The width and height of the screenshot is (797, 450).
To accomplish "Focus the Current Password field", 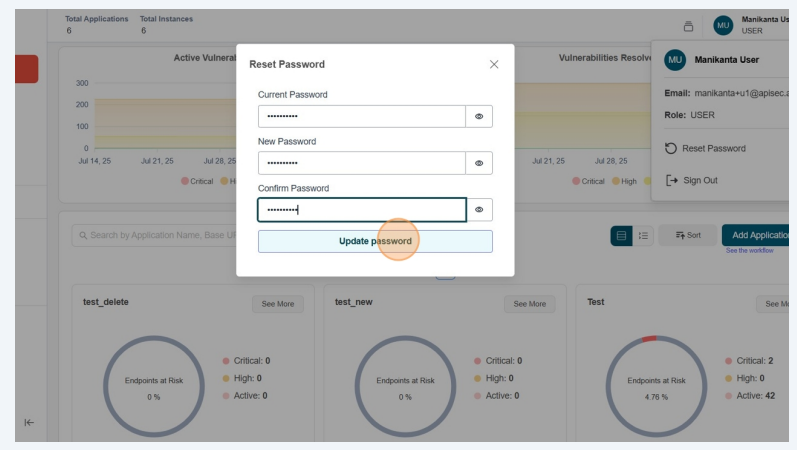I will coord(361,116).
